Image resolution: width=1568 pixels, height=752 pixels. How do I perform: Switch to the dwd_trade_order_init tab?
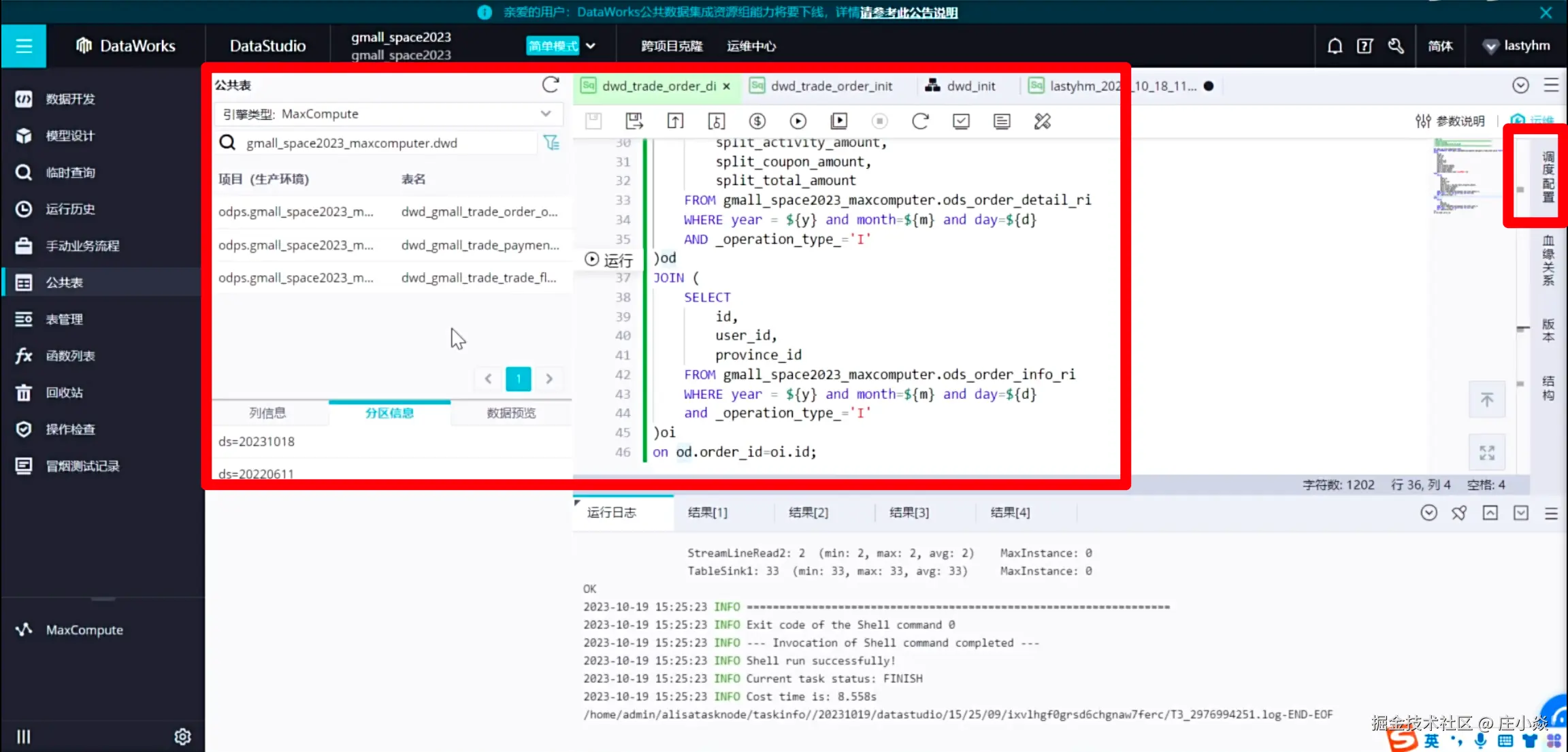830,86
